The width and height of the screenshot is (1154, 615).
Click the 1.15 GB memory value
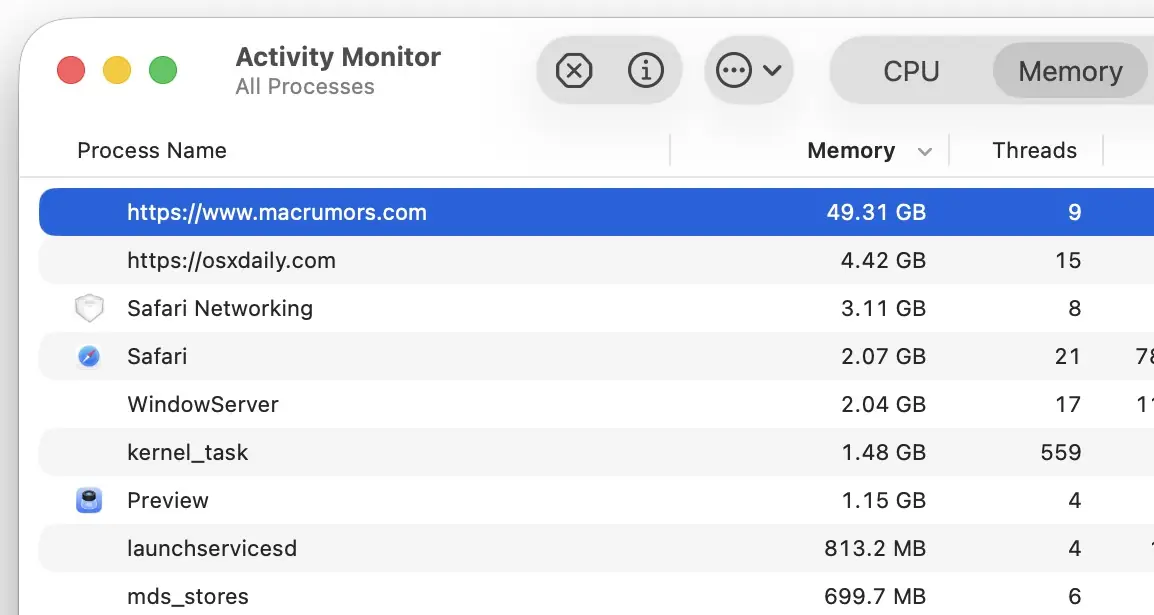tap(883, 500)
